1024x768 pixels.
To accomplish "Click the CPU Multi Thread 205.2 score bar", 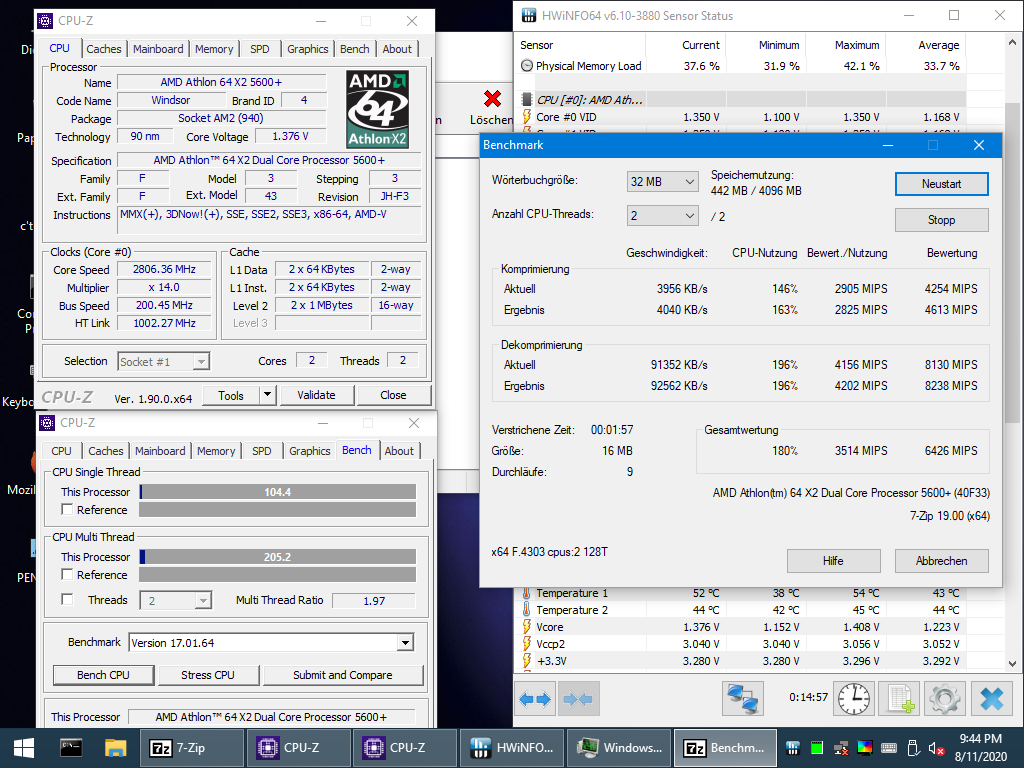I will click(278, 557).
